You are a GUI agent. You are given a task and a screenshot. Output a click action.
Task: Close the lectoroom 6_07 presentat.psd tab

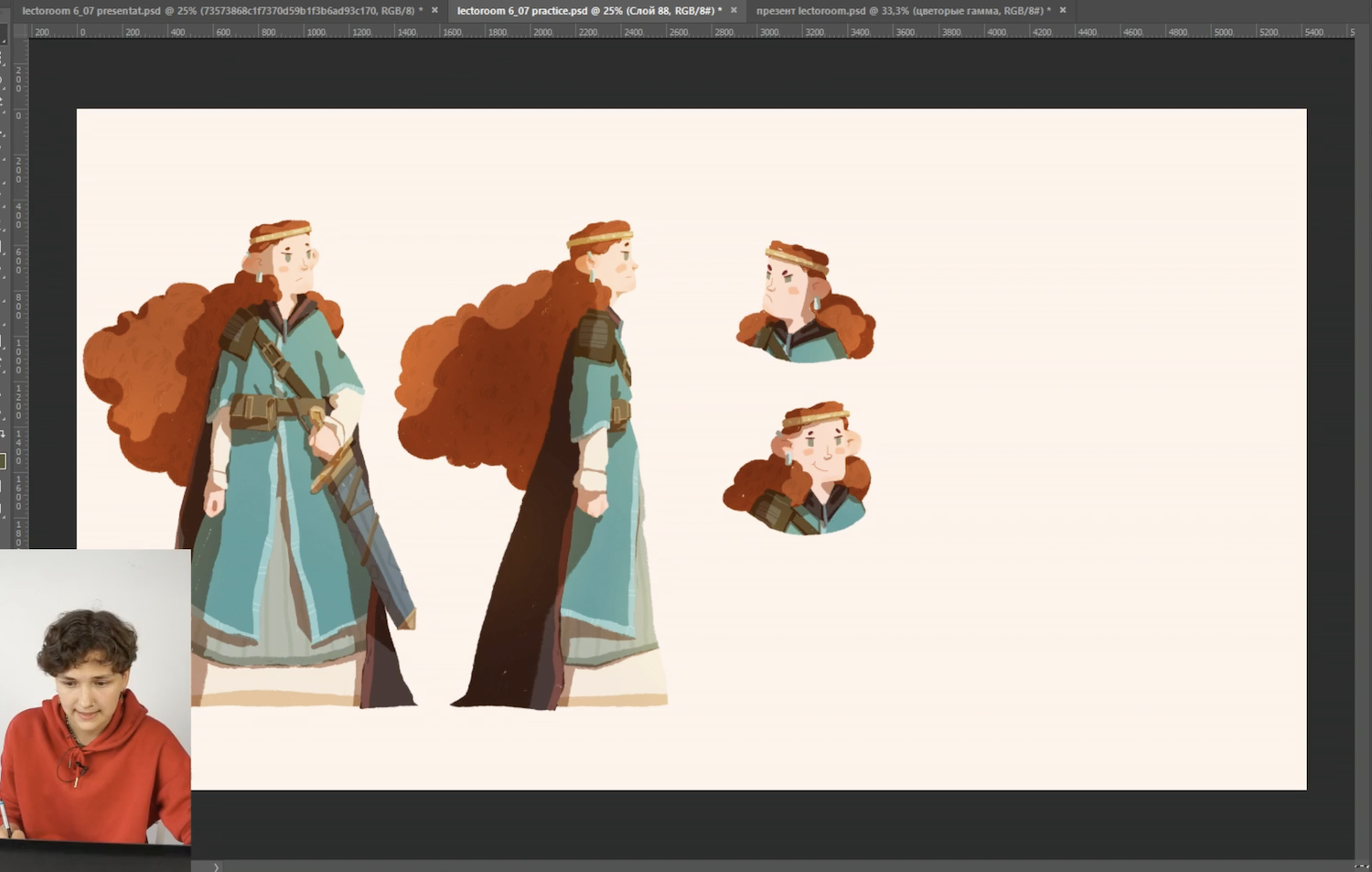(x=434, y=11)
